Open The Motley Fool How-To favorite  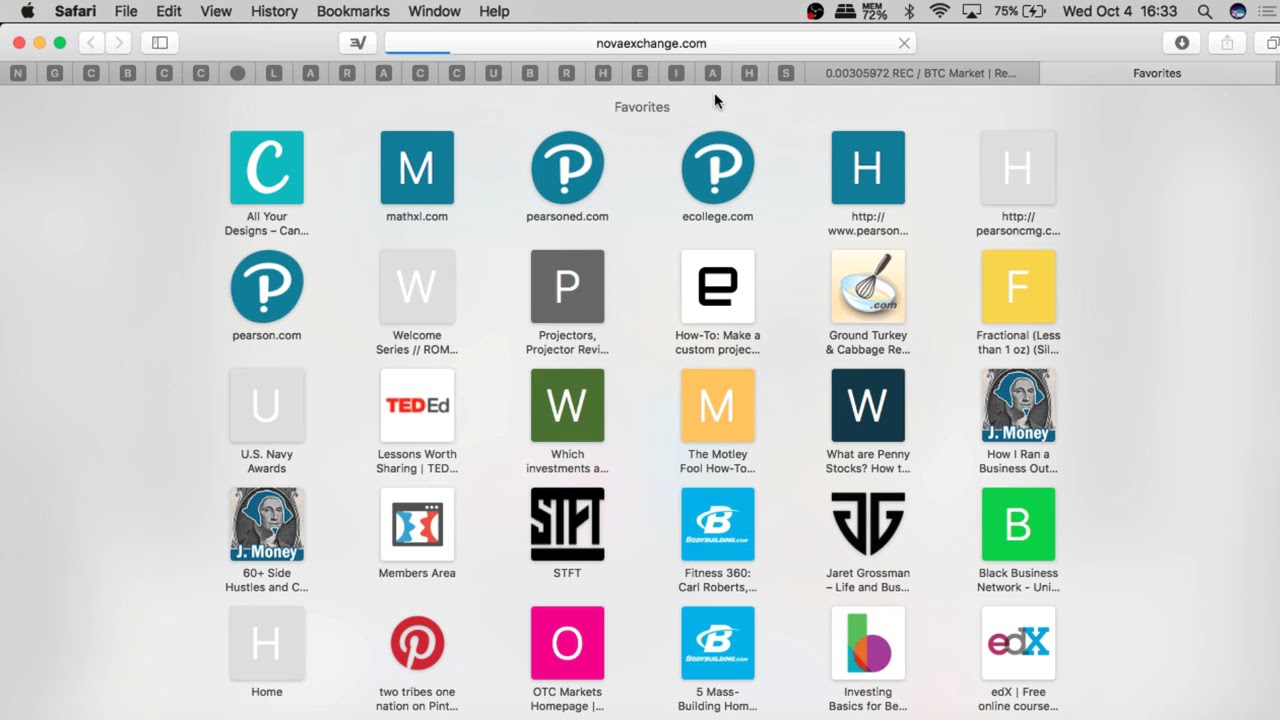pyautogui.click(x=718, y=406)
